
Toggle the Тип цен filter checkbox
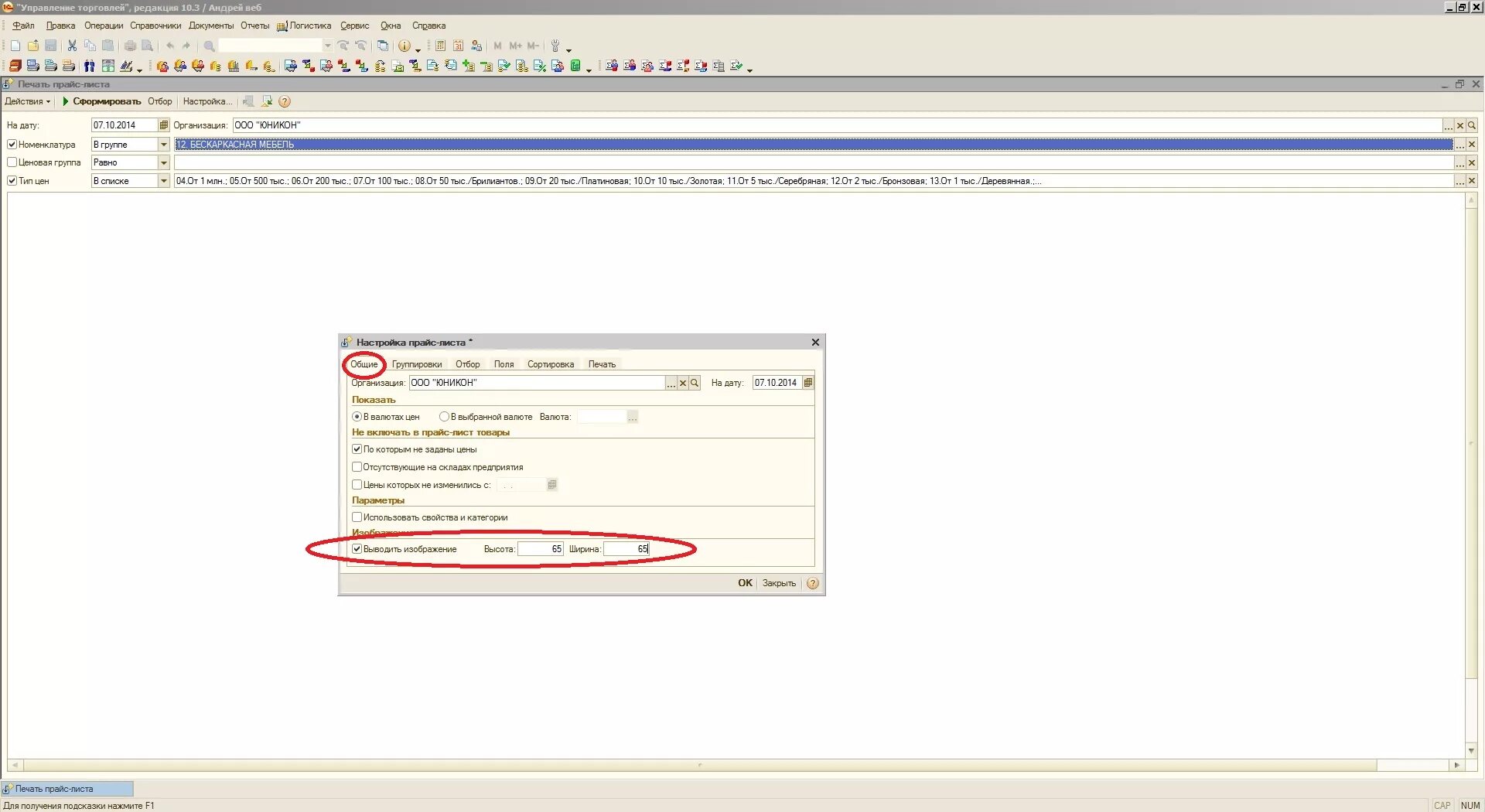(12, 181)
